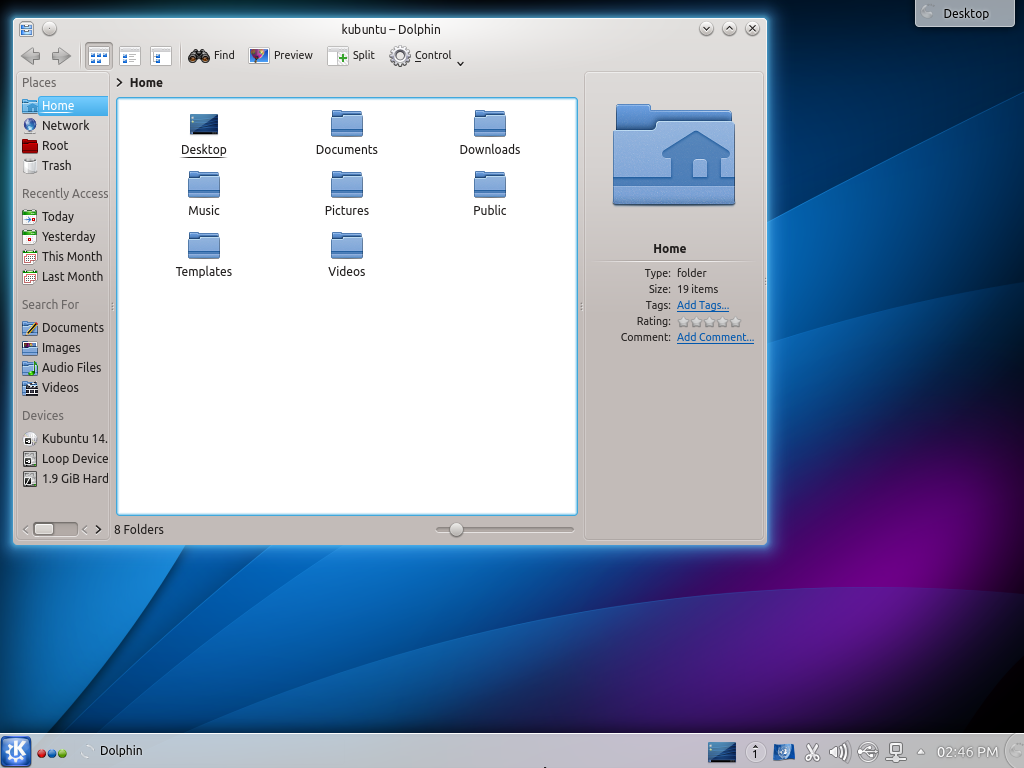Open the Dolphin window menu icon

pos(26,29)
